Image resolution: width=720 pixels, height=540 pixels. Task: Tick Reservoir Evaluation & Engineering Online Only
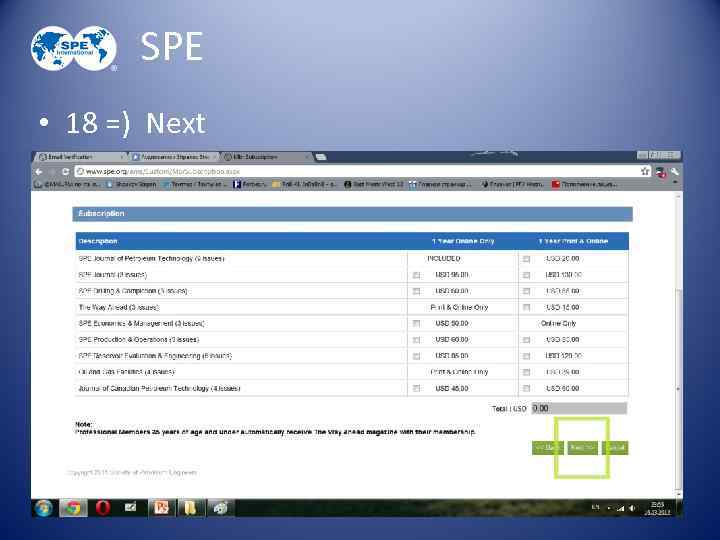pos(416,356)
